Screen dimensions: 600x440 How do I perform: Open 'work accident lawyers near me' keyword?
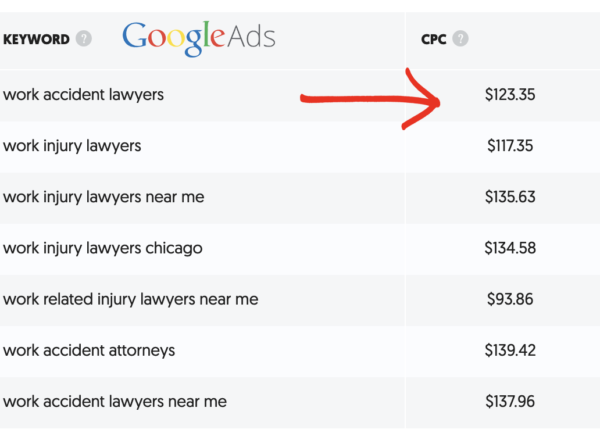[115, 402]
